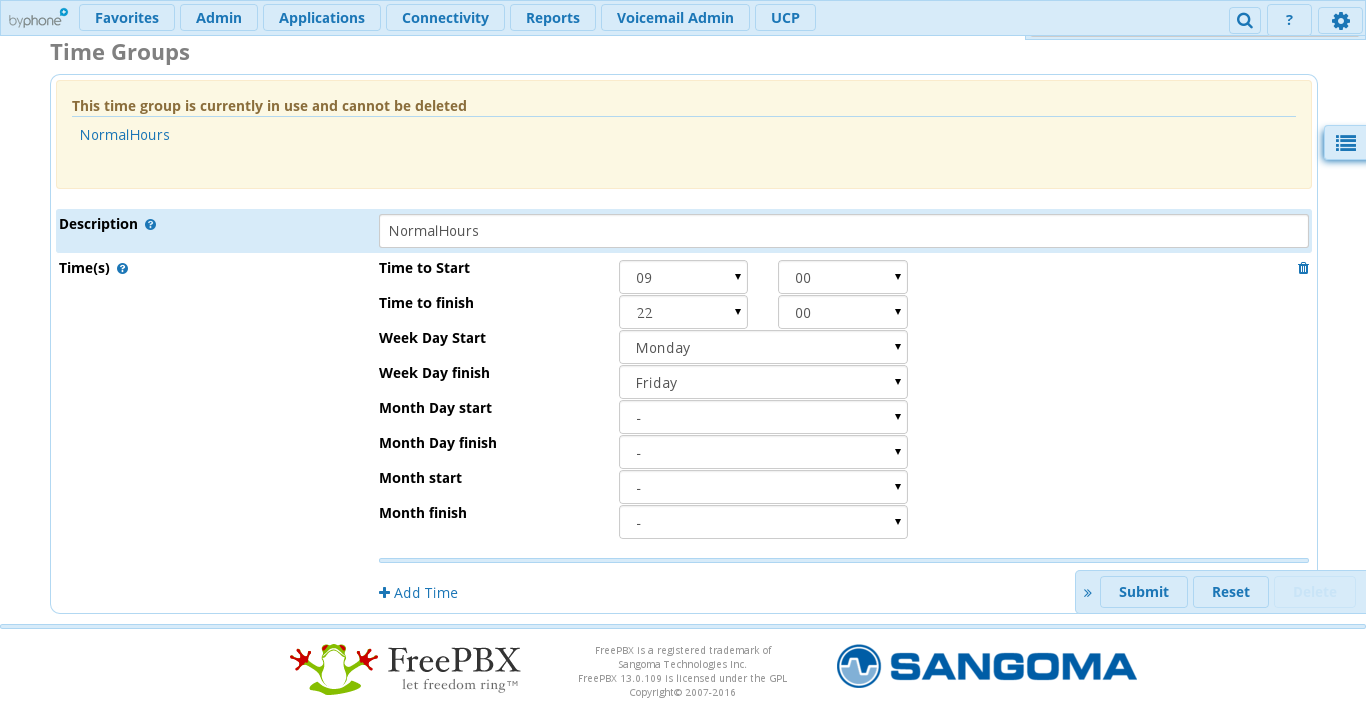
Task: Open the Connectivity menu
Action: (445, 18)
